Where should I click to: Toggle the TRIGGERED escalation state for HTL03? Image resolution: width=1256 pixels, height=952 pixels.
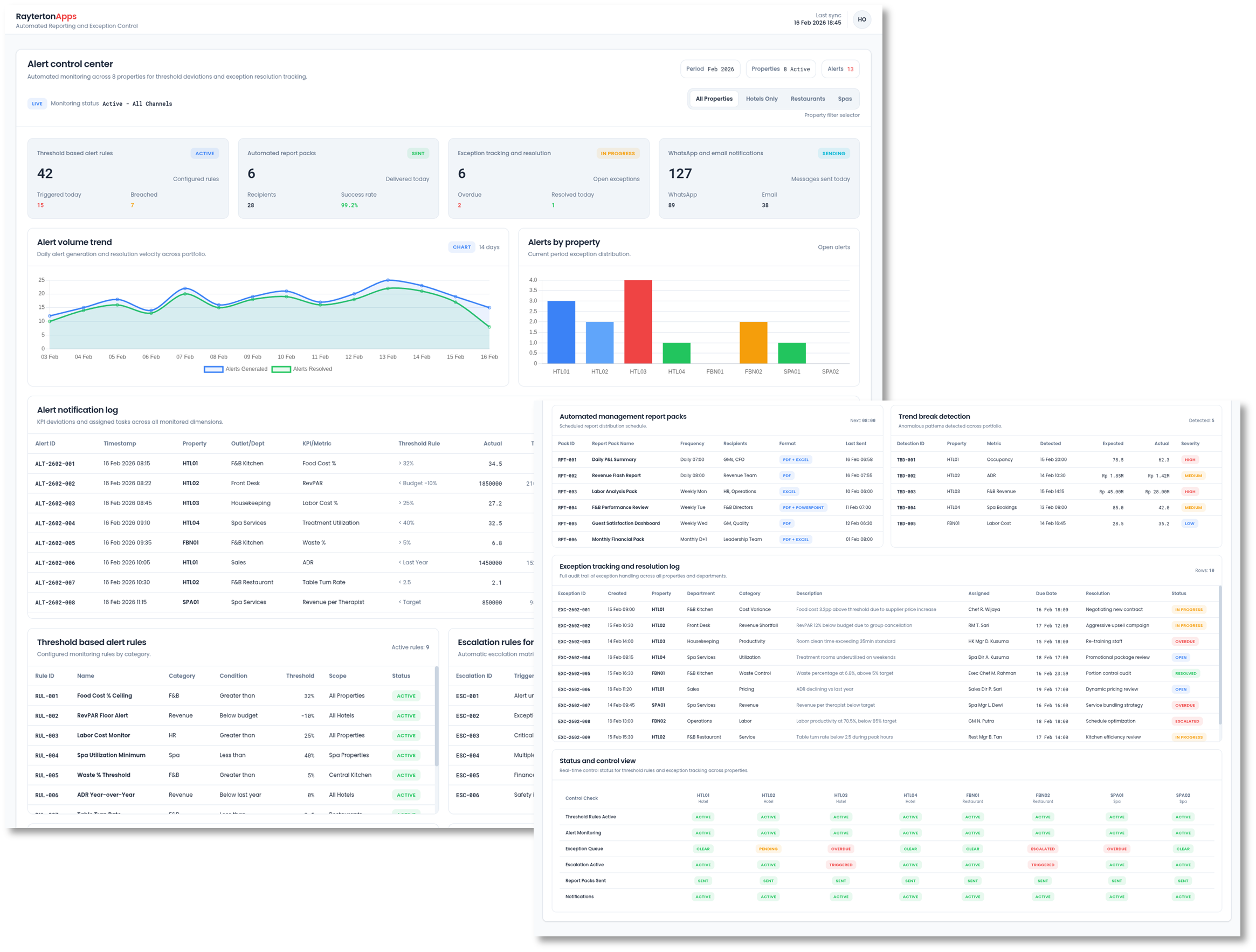pos(841,865)
